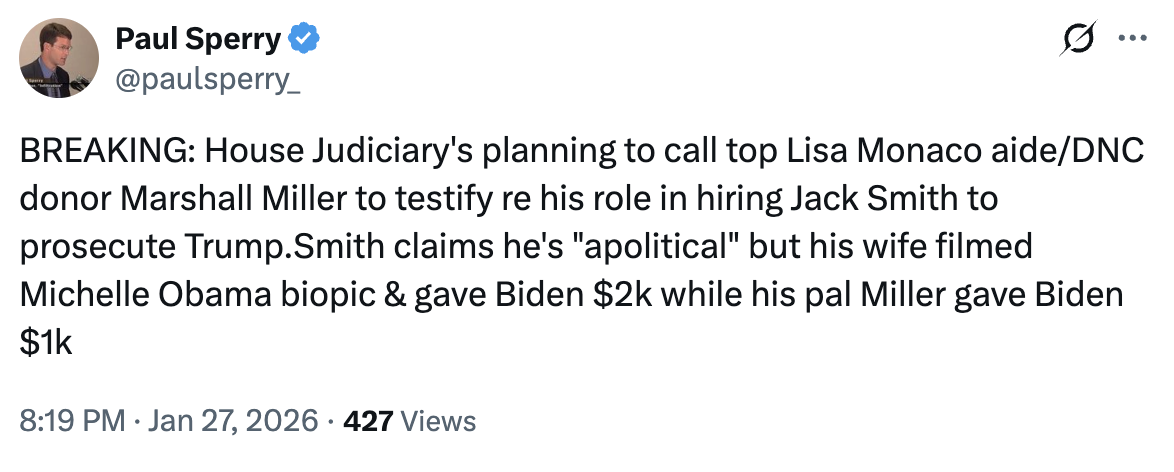Viewport: 1174px width, 472px height.
Task: Click the 427 view count number
Action: pyautogui.click(x=368, y=421)
